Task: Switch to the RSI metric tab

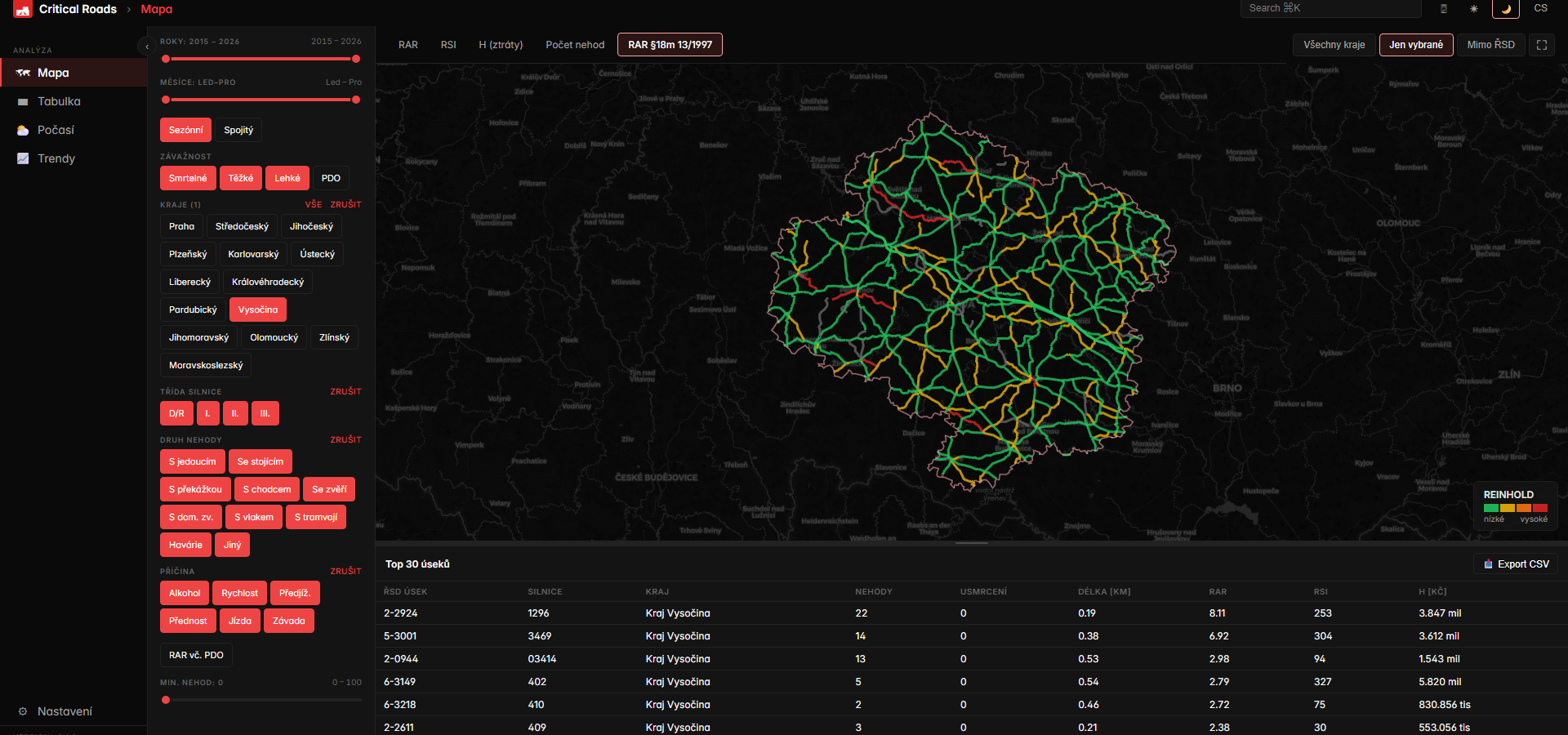Action: pyautogui.click(x=448, y=45)
